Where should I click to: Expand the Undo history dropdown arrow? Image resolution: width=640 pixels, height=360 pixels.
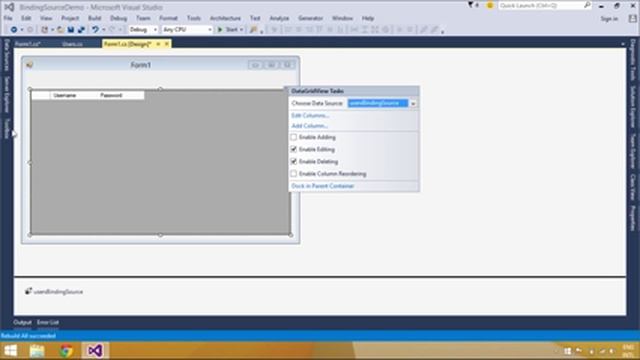103,29
